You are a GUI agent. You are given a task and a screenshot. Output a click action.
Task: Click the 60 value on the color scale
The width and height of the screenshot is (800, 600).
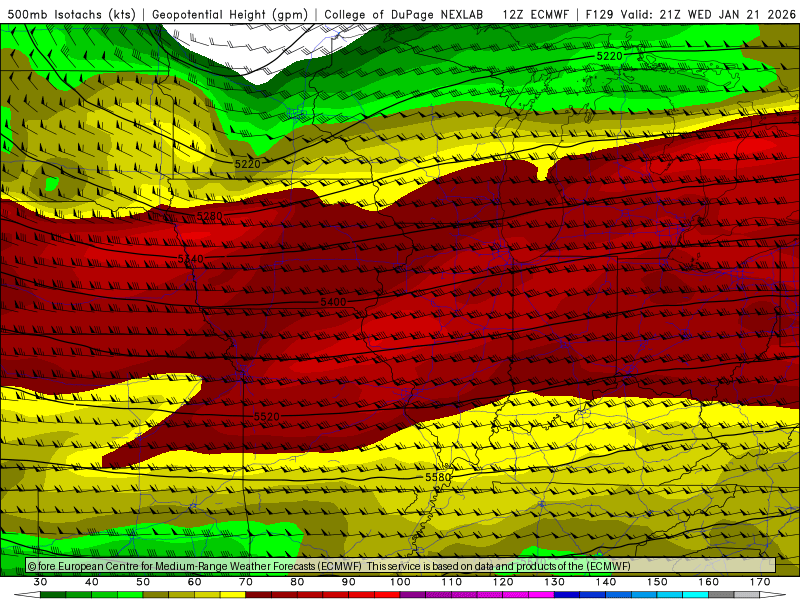click(194, 582)
